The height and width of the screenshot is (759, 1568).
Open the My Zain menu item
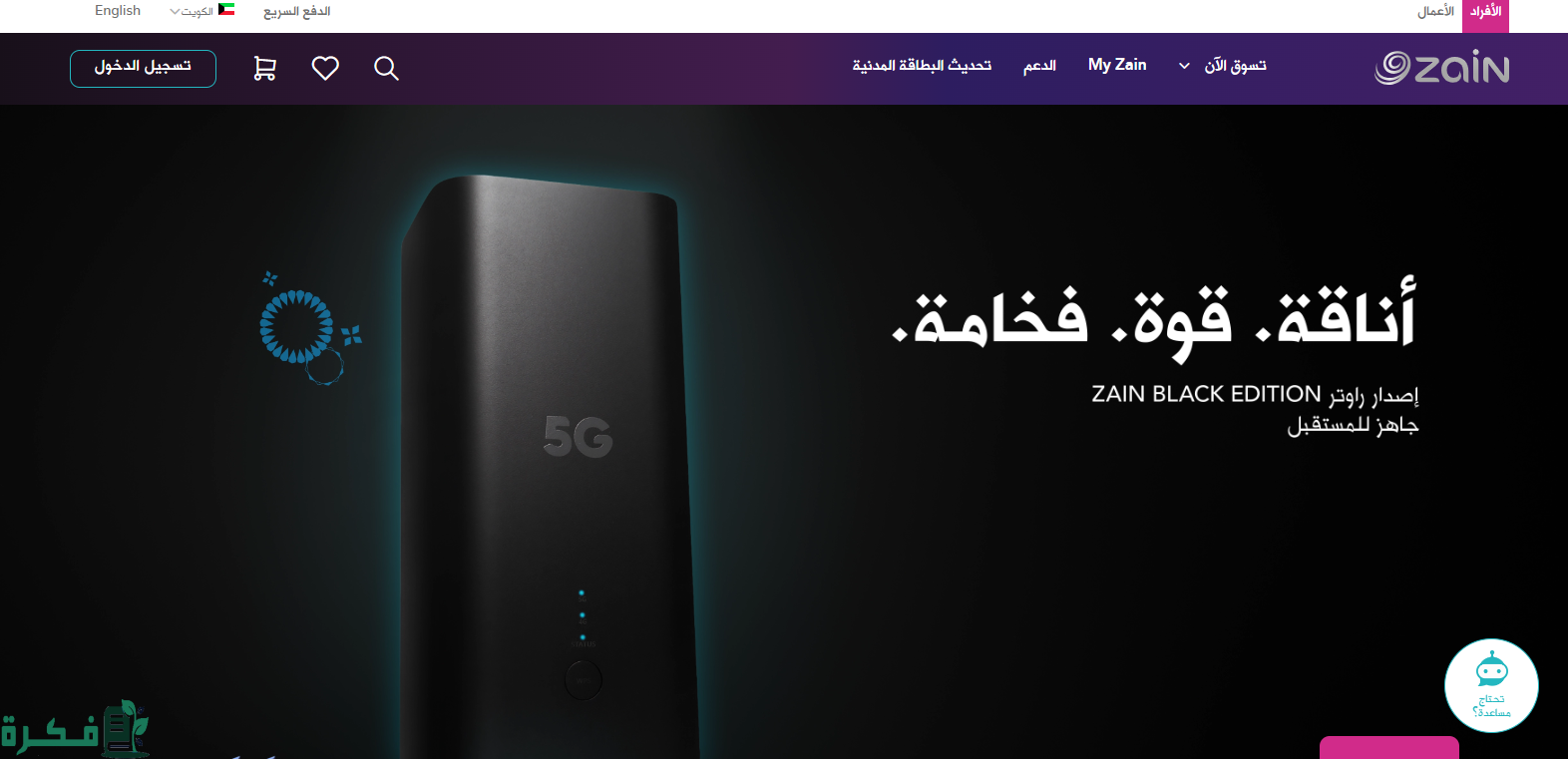(x=1117, y=65)
